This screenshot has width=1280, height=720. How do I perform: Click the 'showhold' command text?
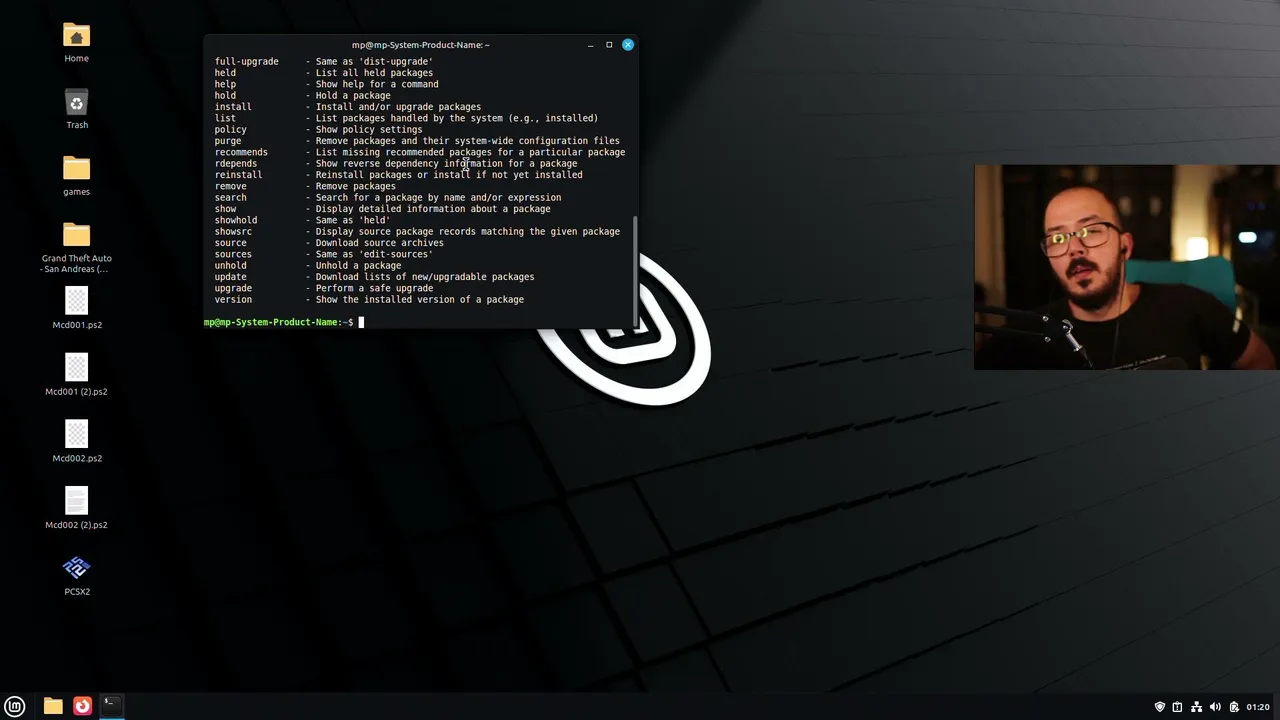[236, 220]
